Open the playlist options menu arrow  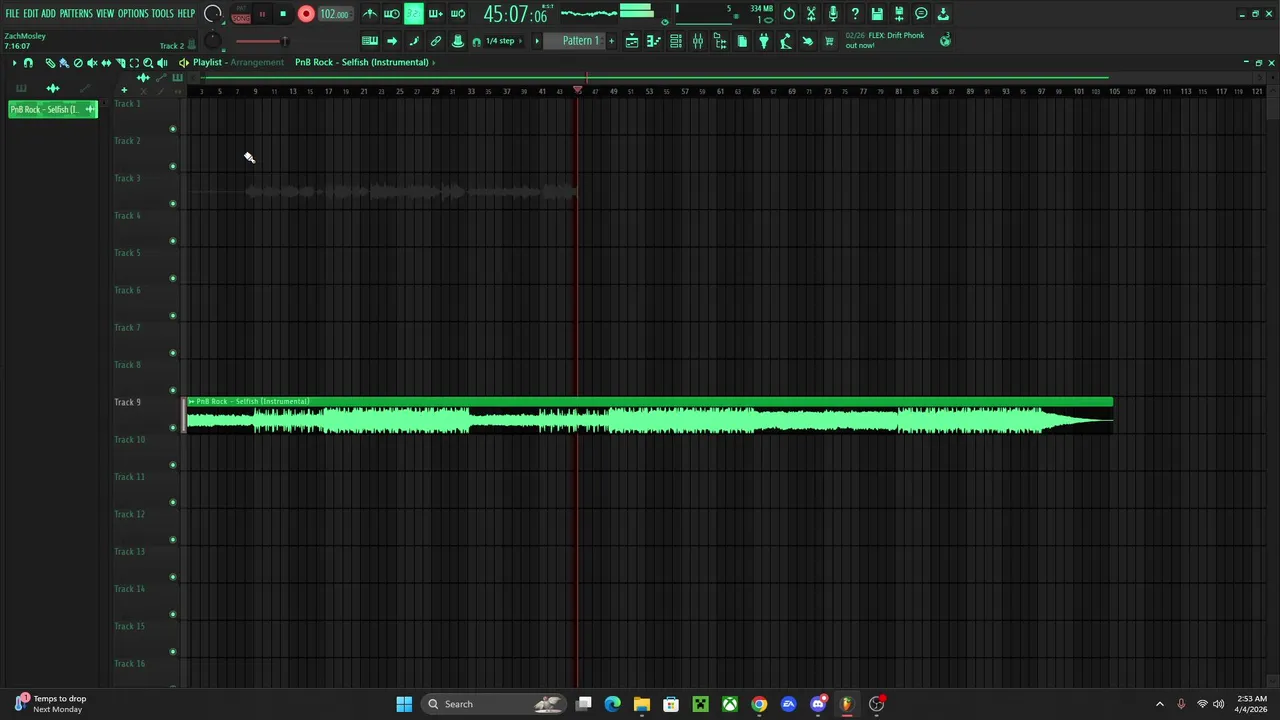click(x=14, y=63)
